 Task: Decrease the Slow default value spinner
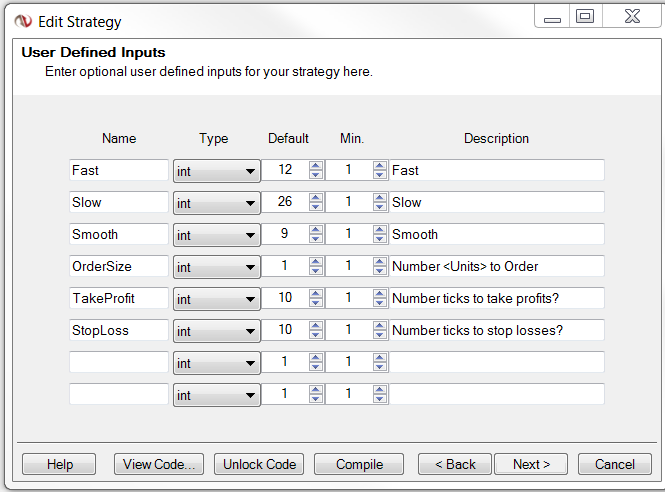click(316, 207)
